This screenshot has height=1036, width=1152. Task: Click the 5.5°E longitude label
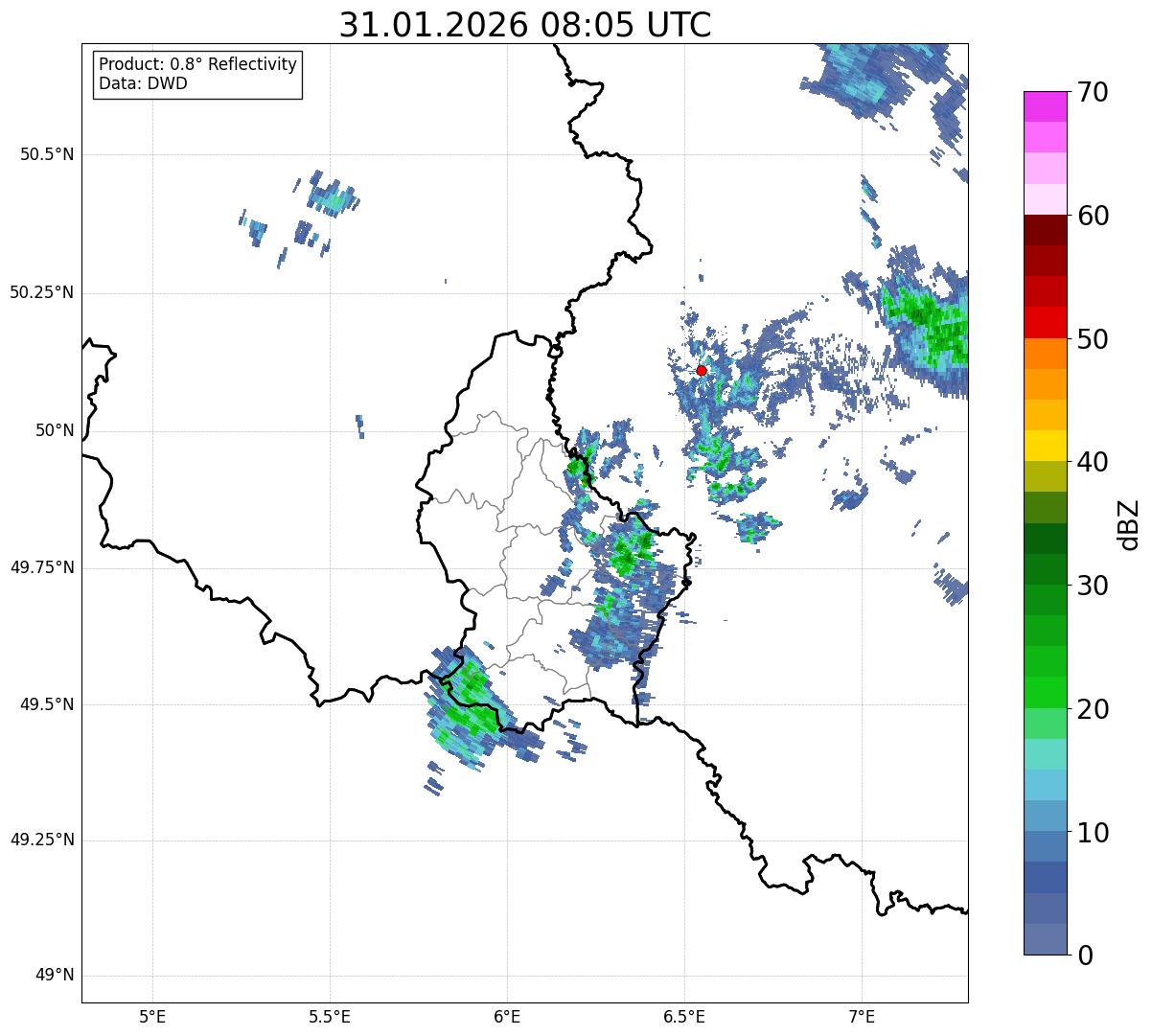pos(330,1016)
